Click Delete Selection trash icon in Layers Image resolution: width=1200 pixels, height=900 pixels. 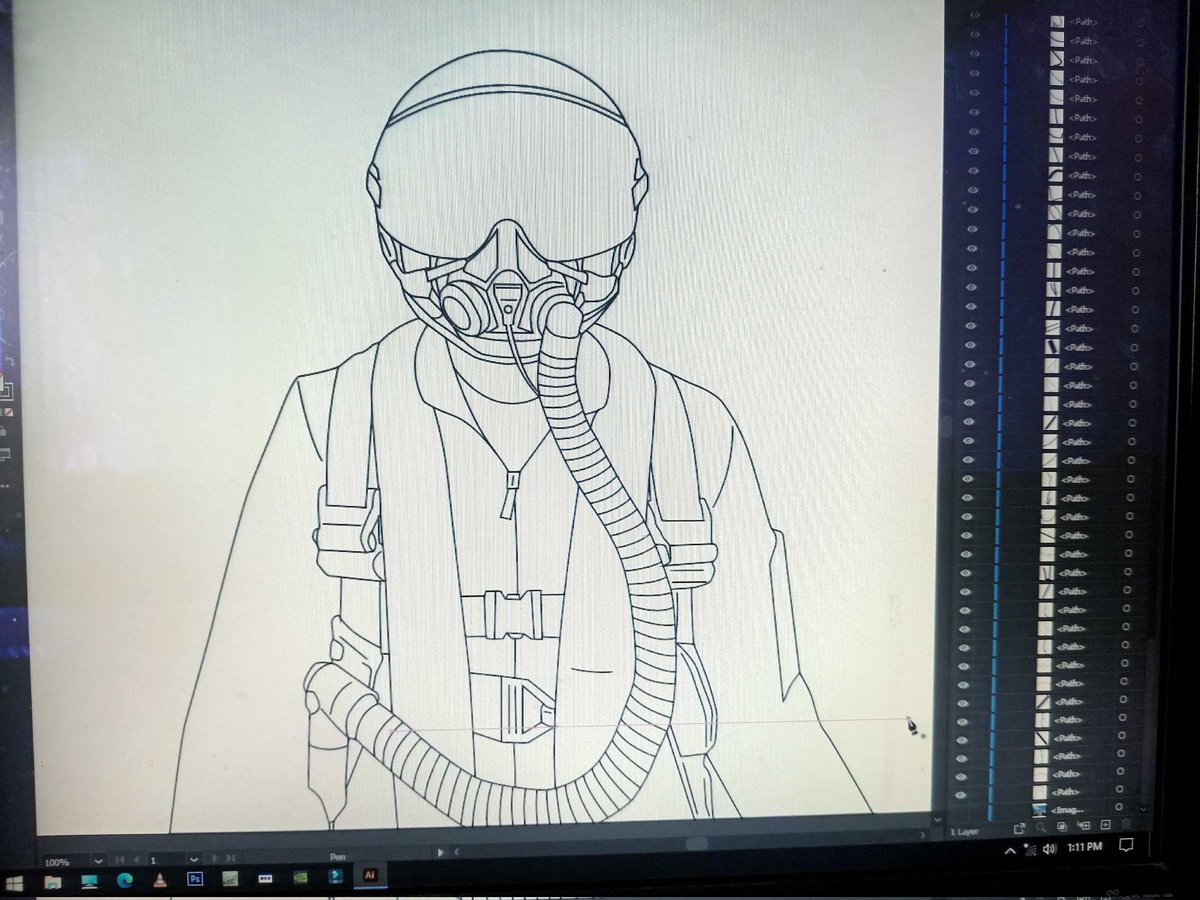1126,825
